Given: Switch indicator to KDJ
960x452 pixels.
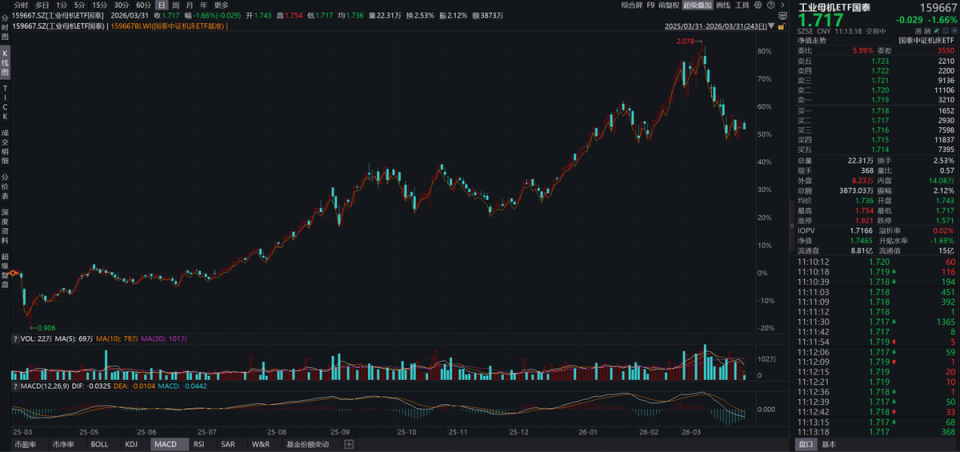Looking at the screenshot, I should (131, 445).
